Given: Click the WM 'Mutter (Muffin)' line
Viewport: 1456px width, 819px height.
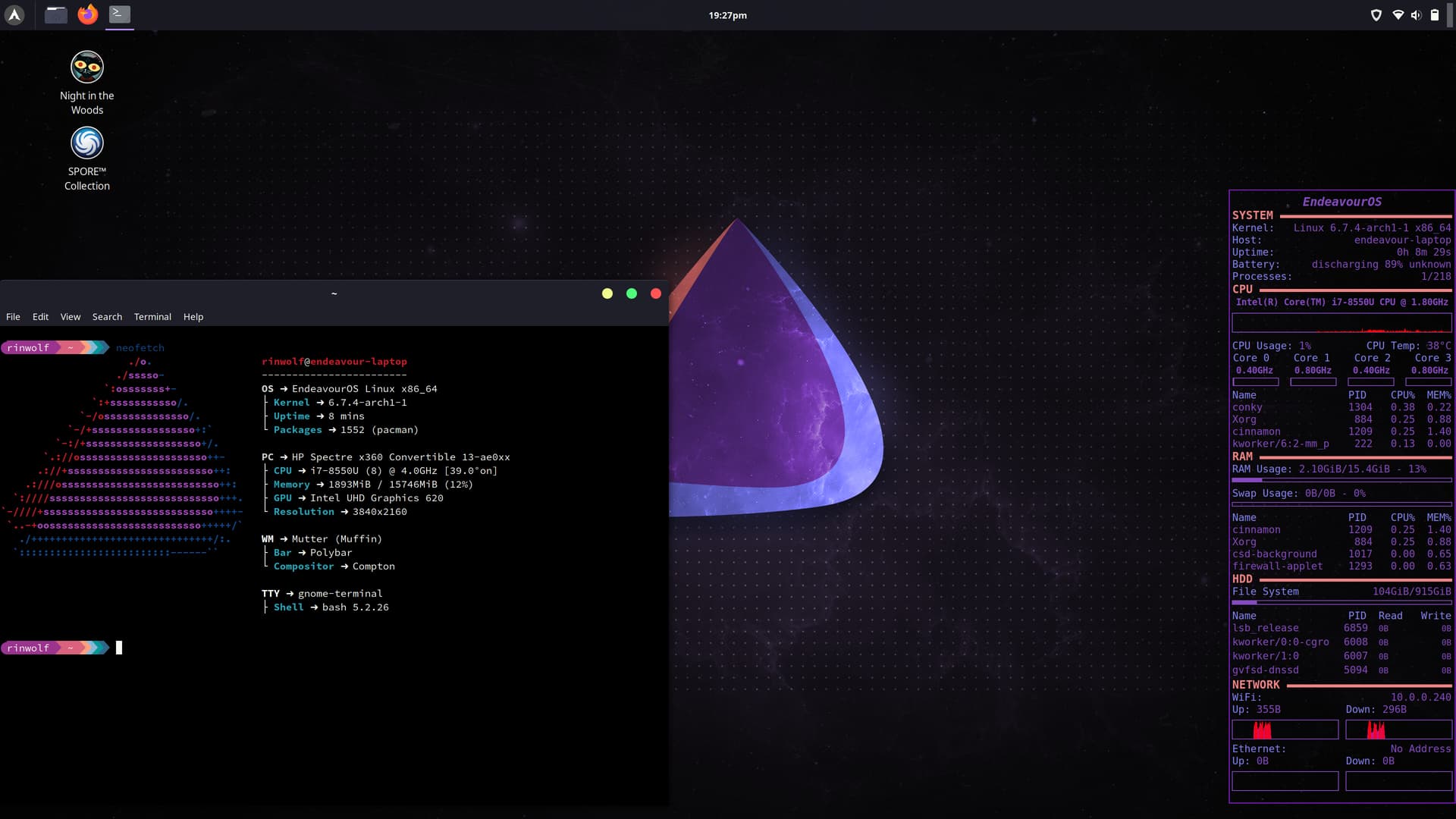Looking at the screenshot, I should [322, 539].
